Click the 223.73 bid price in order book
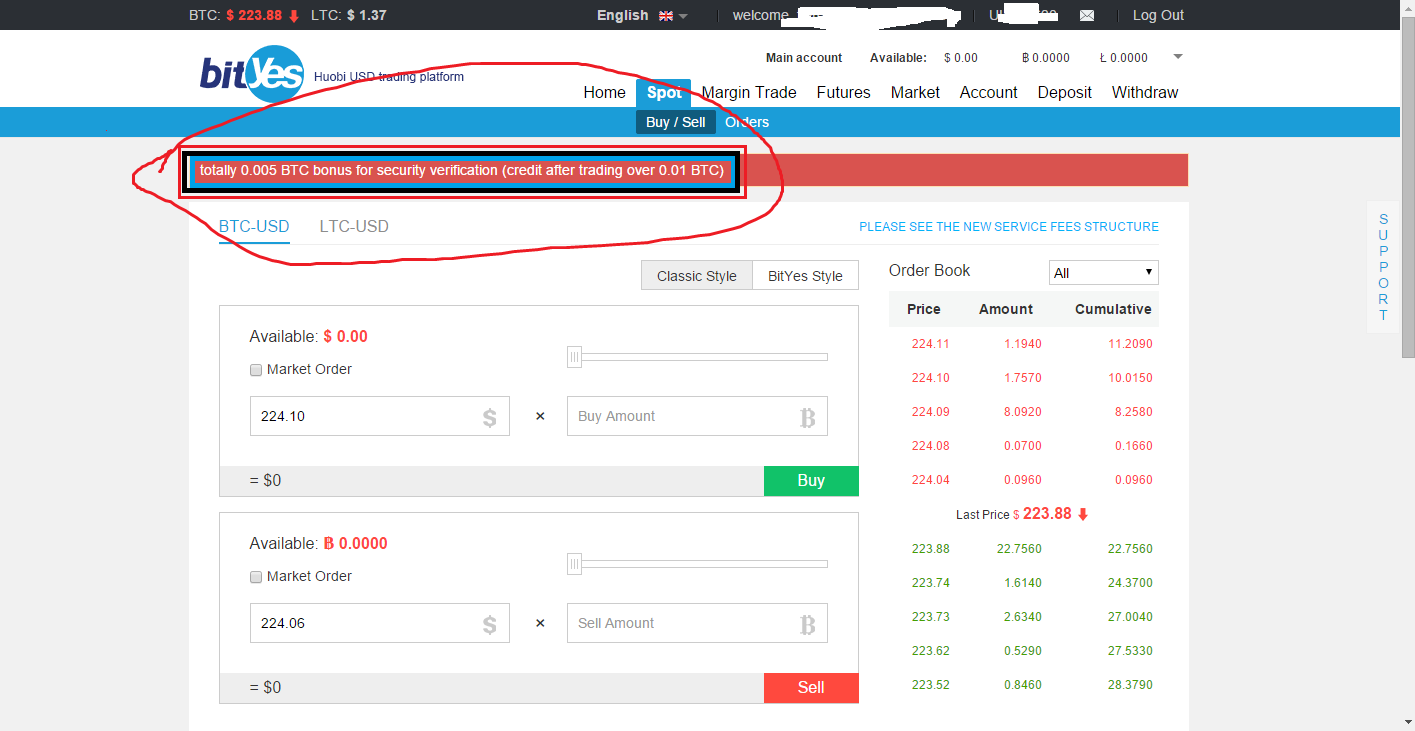 tap(930, 617)
